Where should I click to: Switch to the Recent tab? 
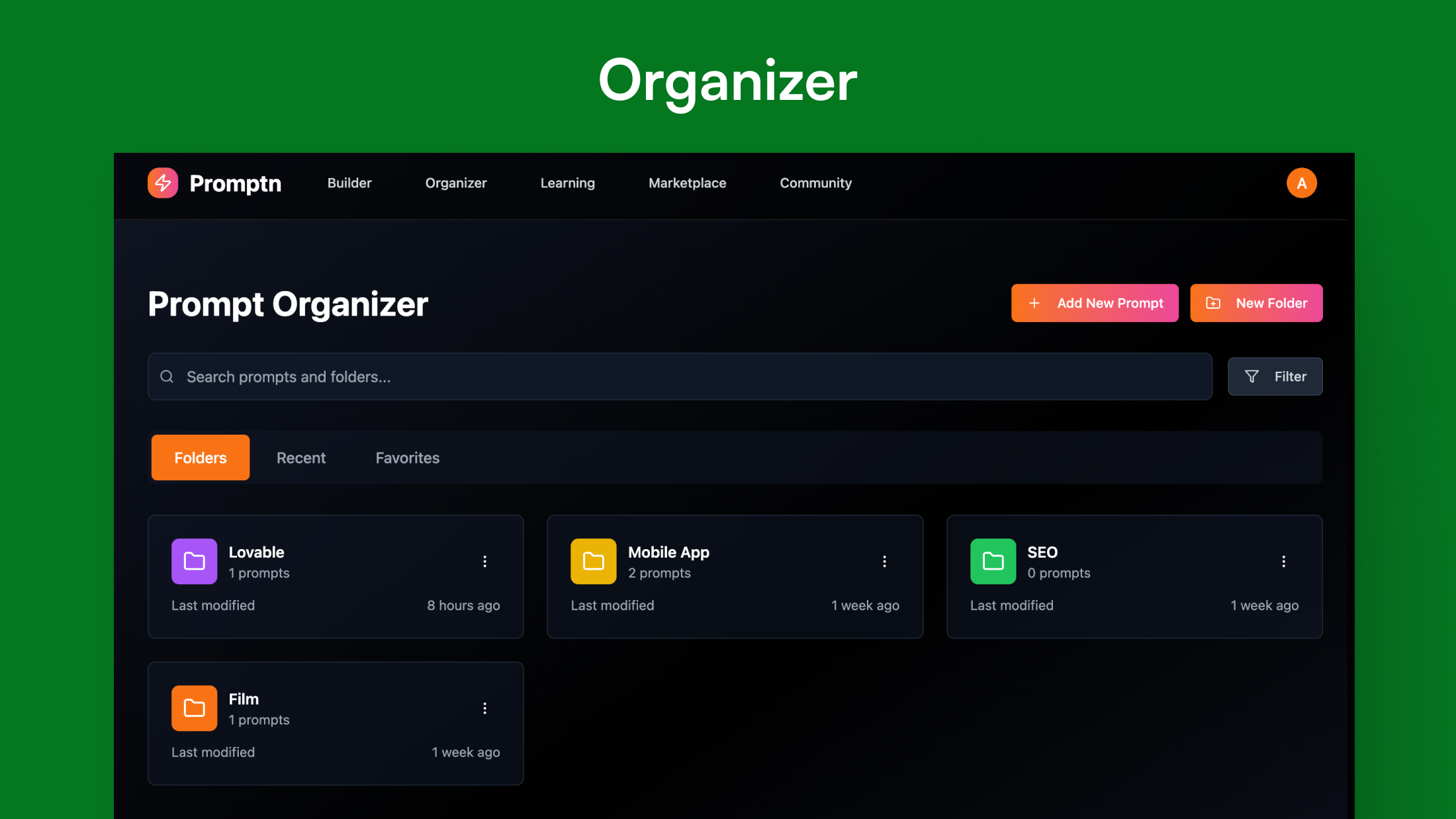(301, 458)
